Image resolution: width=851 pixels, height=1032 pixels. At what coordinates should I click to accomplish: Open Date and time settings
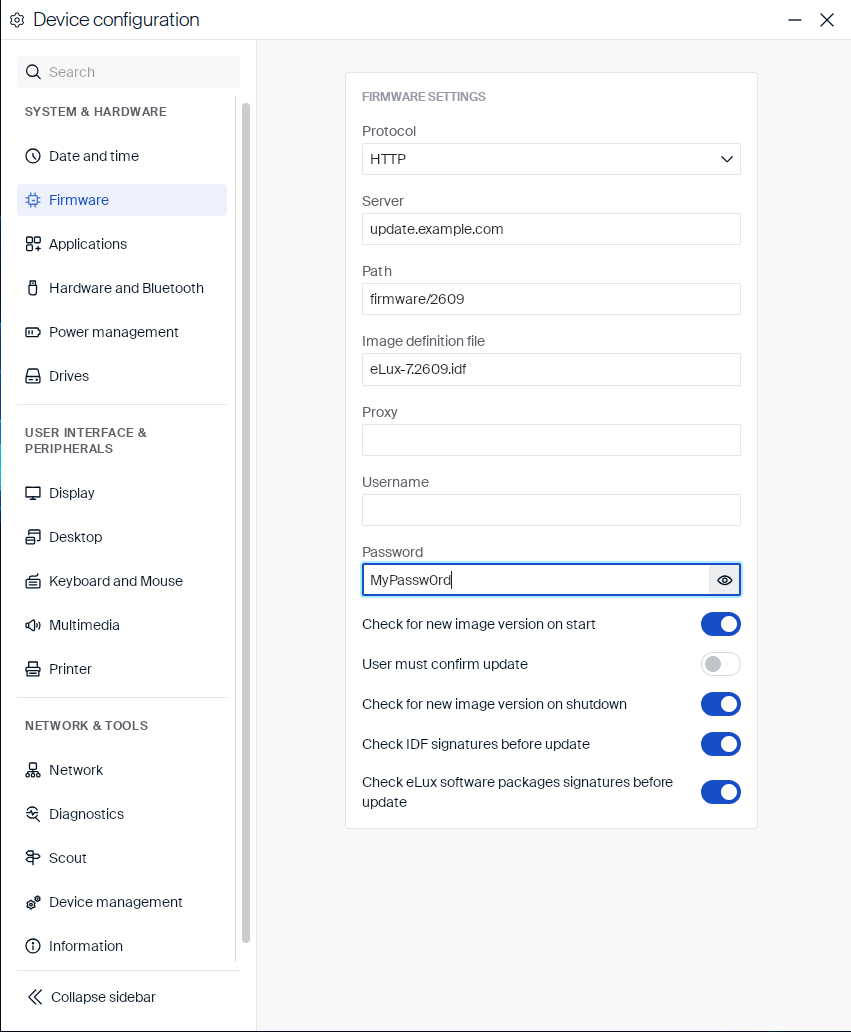(x=122, y=156)
